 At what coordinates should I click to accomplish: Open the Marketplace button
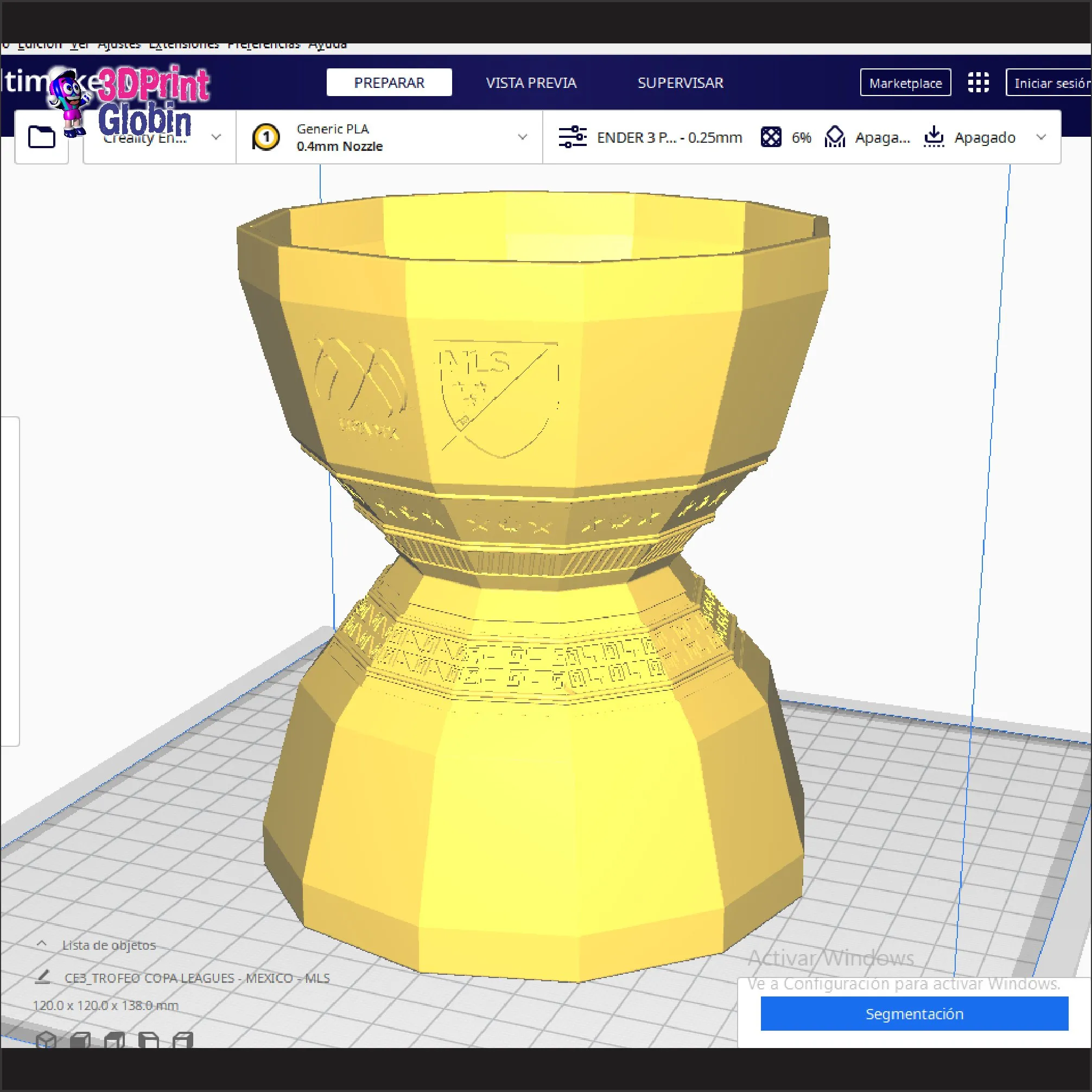(905, 83)
